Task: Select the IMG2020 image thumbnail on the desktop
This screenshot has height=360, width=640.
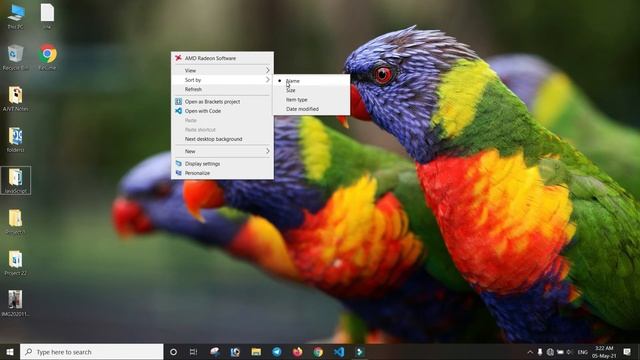Action: (x=16, y=304)
